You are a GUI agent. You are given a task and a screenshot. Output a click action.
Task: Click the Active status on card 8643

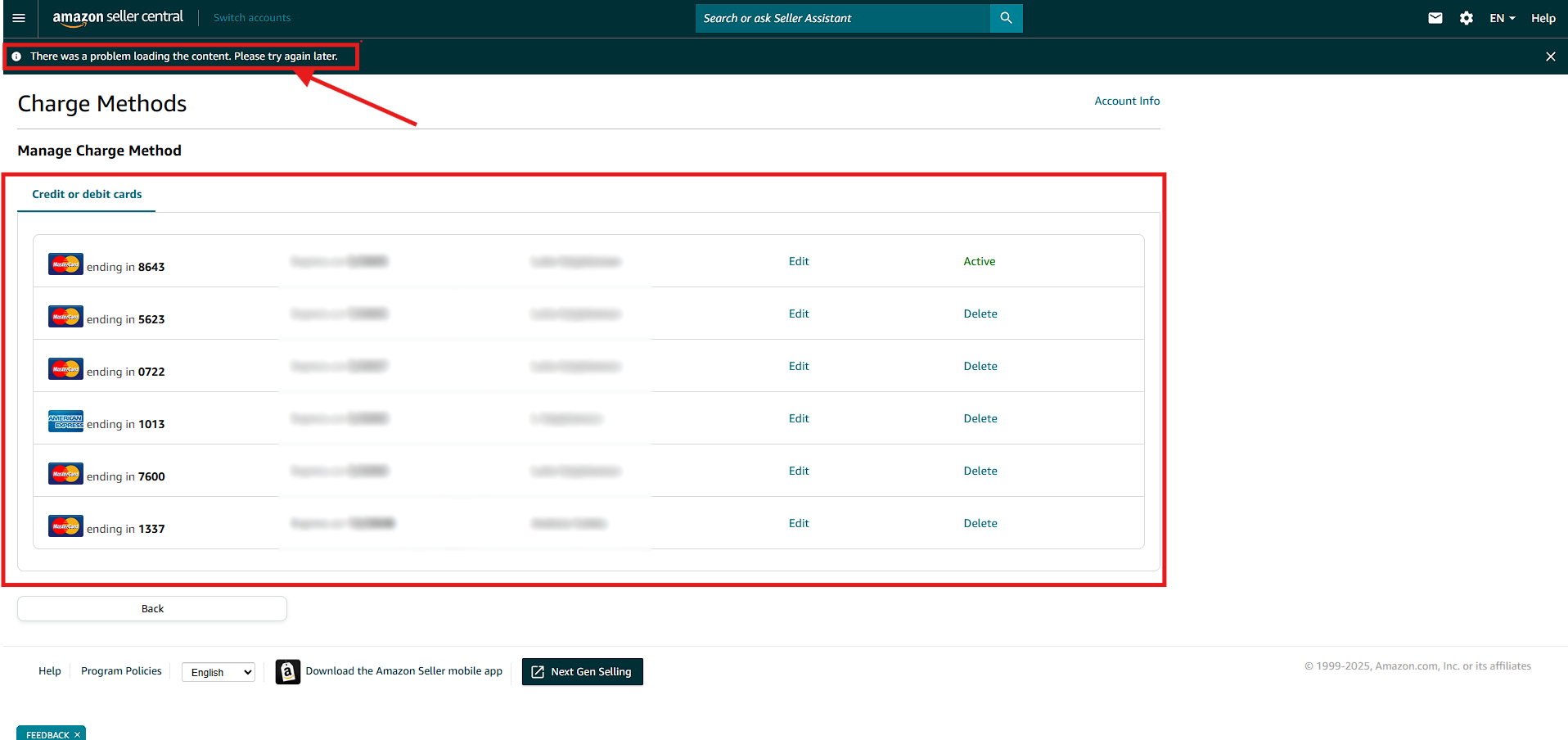coord(980,261)
